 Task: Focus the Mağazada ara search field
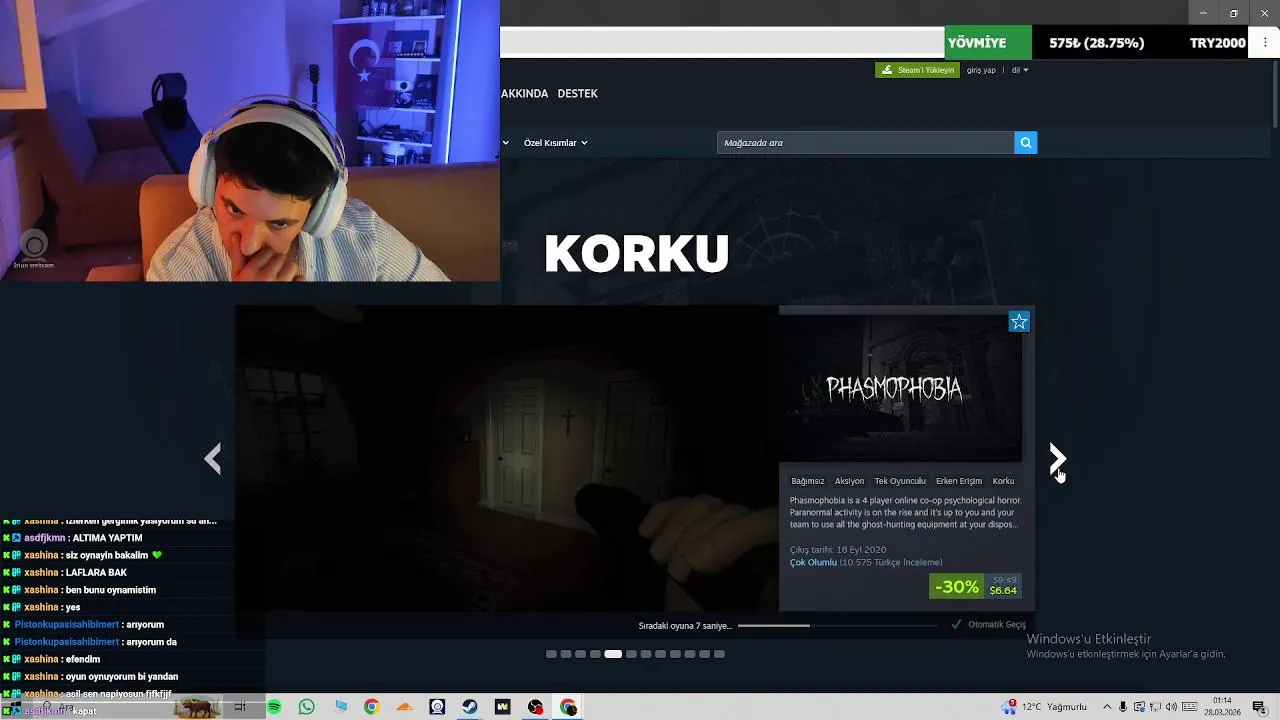pyautogui.click(x=866, y=143)
